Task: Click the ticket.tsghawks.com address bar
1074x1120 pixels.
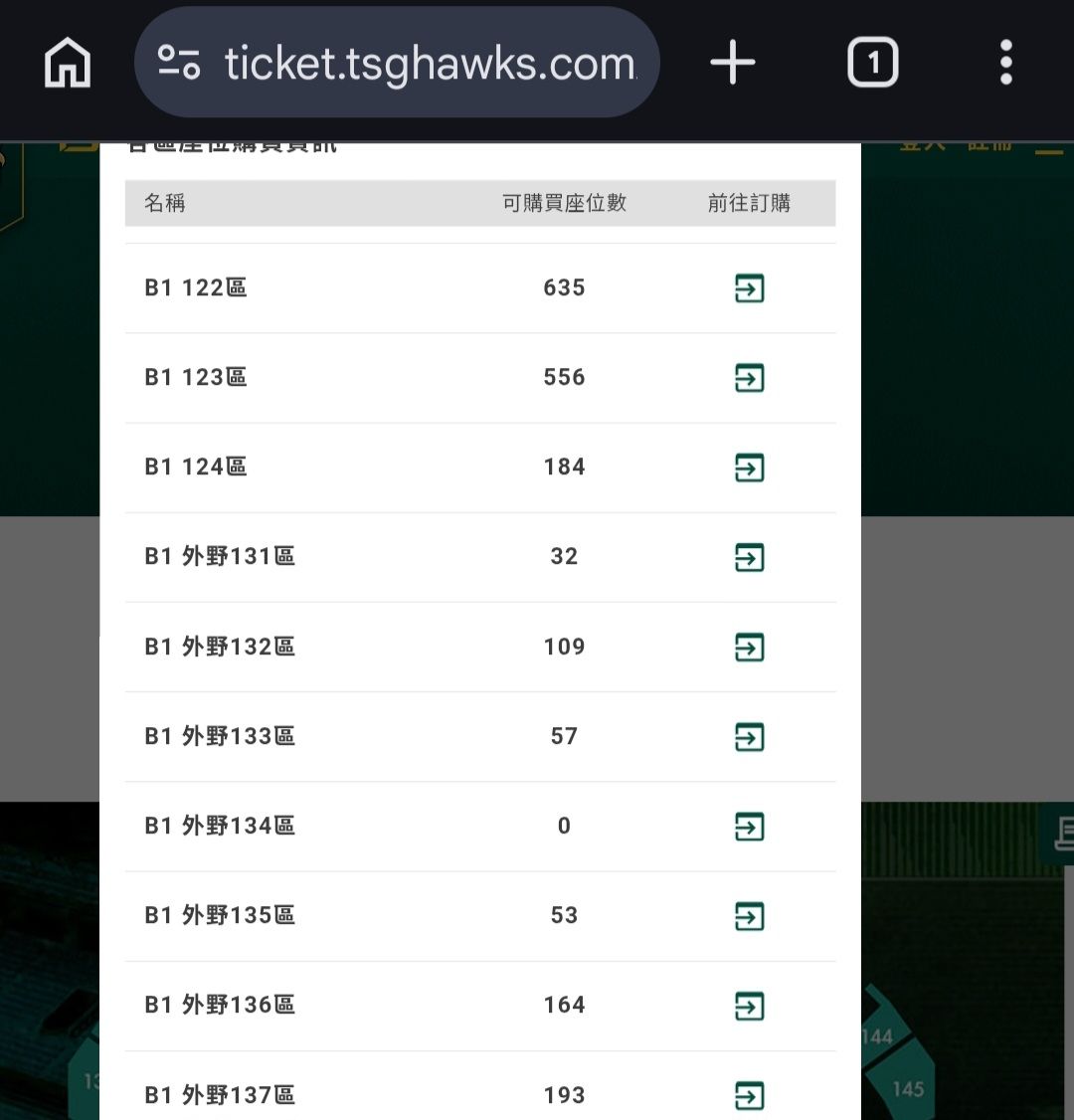Action: (430, 65)
